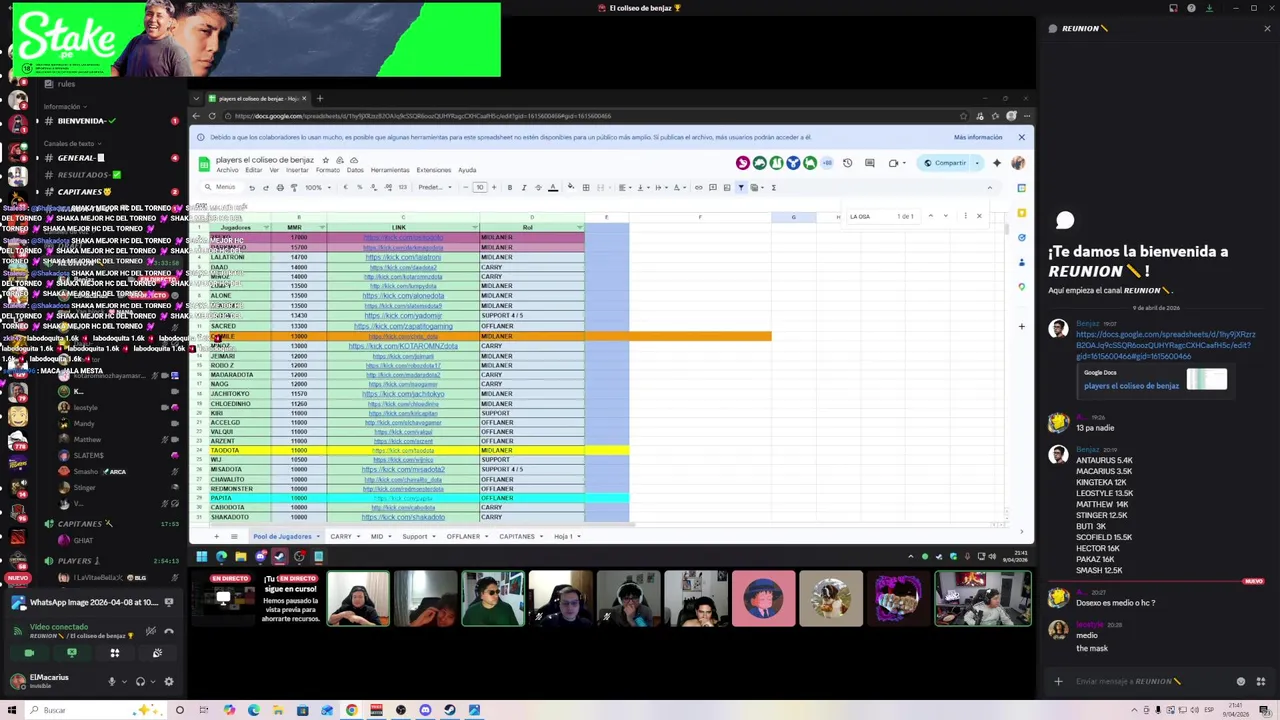Deafen with the headphones icon
Image resolution: width=1280 pixels, height=720 pixels.
pos(140,682)
